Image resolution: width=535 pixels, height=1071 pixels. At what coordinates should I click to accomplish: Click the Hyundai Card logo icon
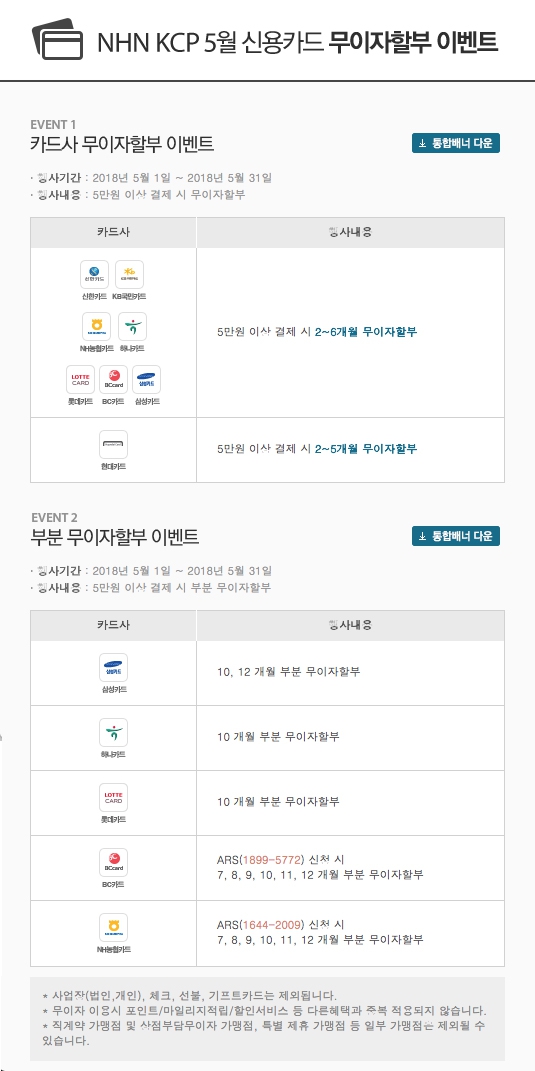coord(113,444)
